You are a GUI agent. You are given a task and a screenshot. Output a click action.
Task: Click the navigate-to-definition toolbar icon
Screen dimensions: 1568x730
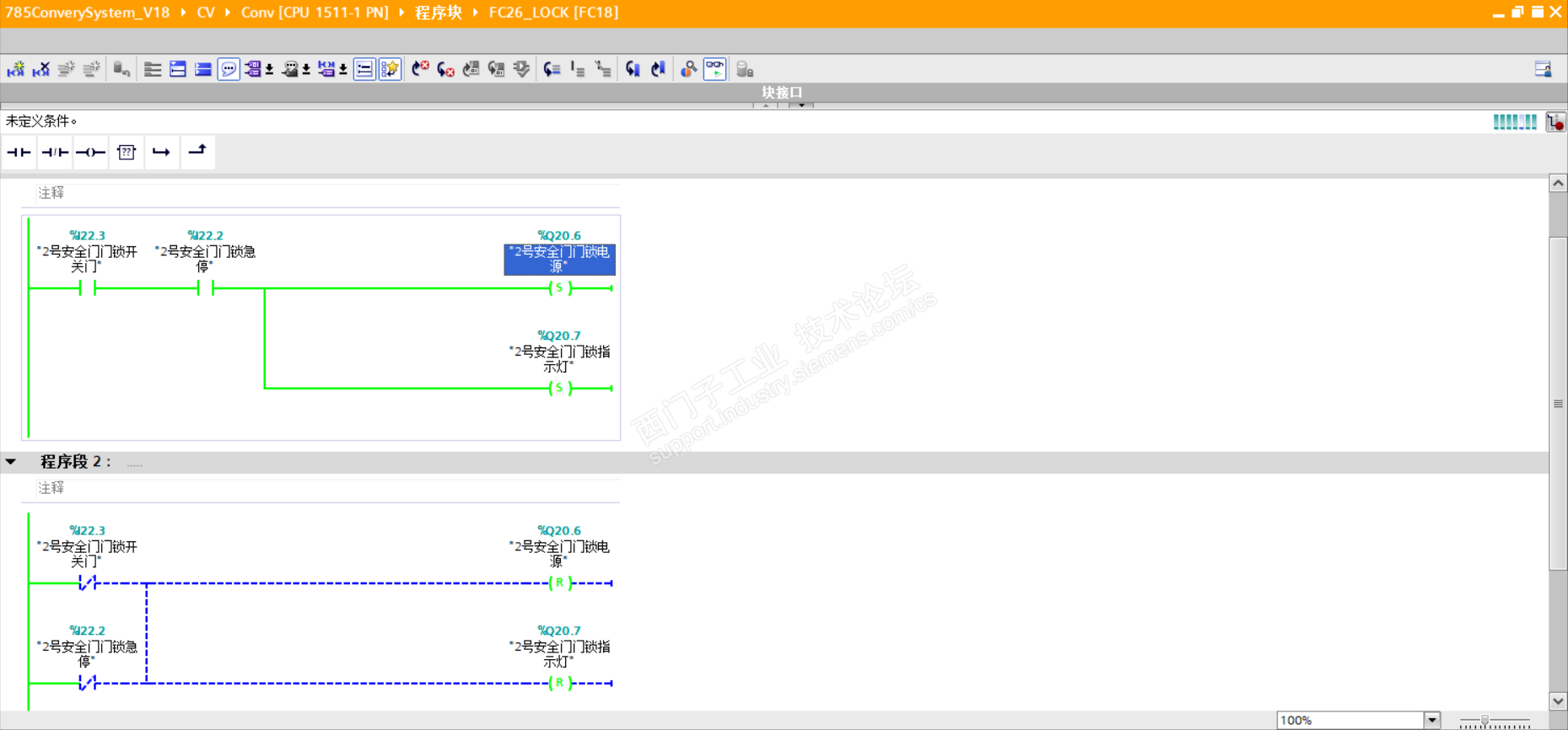[552, 69]
